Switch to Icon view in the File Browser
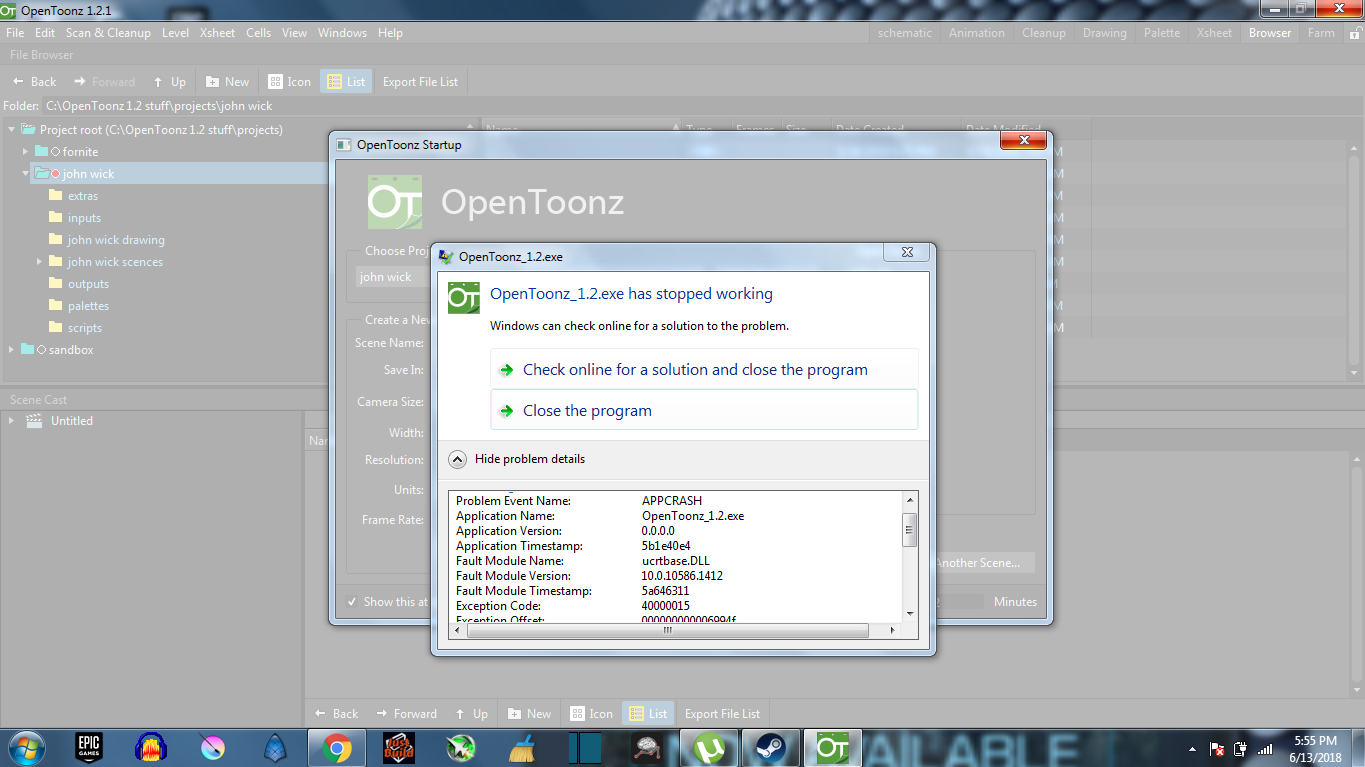Screen dimensions: 1365x767 pyautogui.click(x=288, y=81)
